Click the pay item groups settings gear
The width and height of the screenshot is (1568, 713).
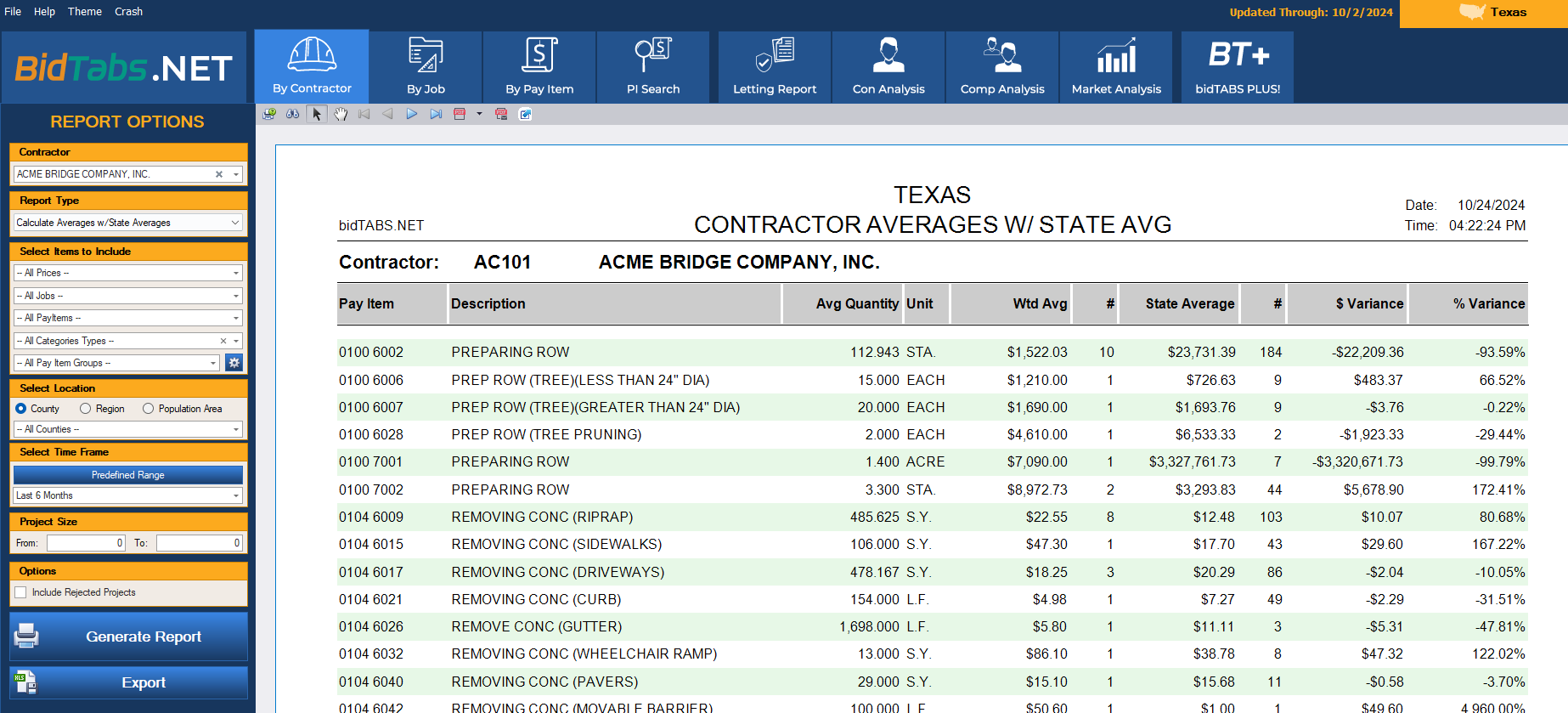click(x=234, y=363)
